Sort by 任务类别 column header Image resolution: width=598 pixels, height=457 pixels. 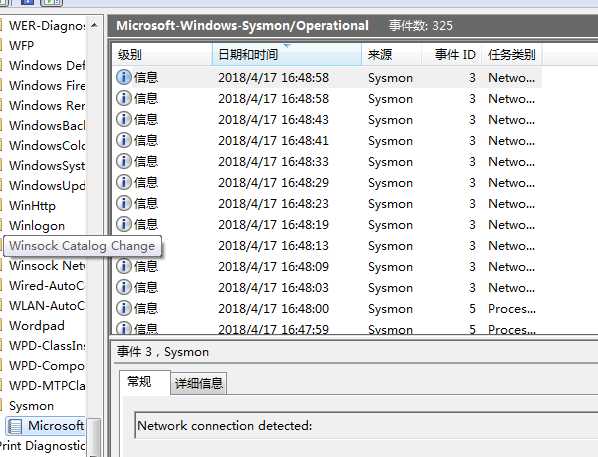(512, 55)
